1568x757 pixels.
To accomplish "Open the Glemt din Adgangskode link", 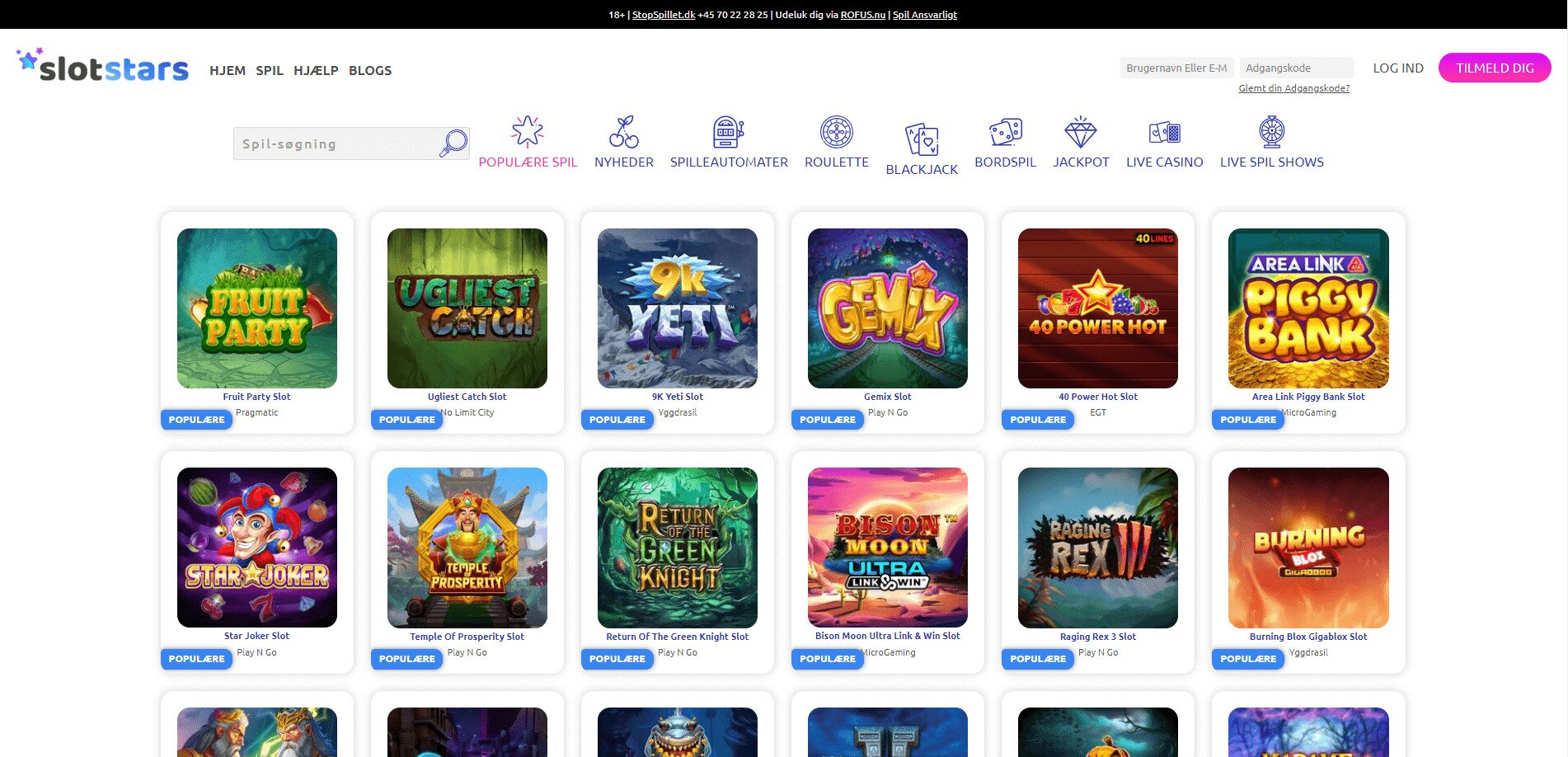I will [x=1293, y=88].
